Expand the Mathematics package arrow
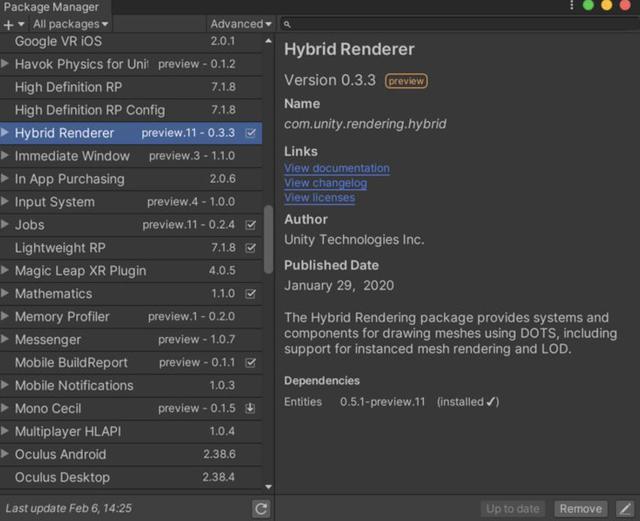The image size is (640, 521). pos(5,293)
